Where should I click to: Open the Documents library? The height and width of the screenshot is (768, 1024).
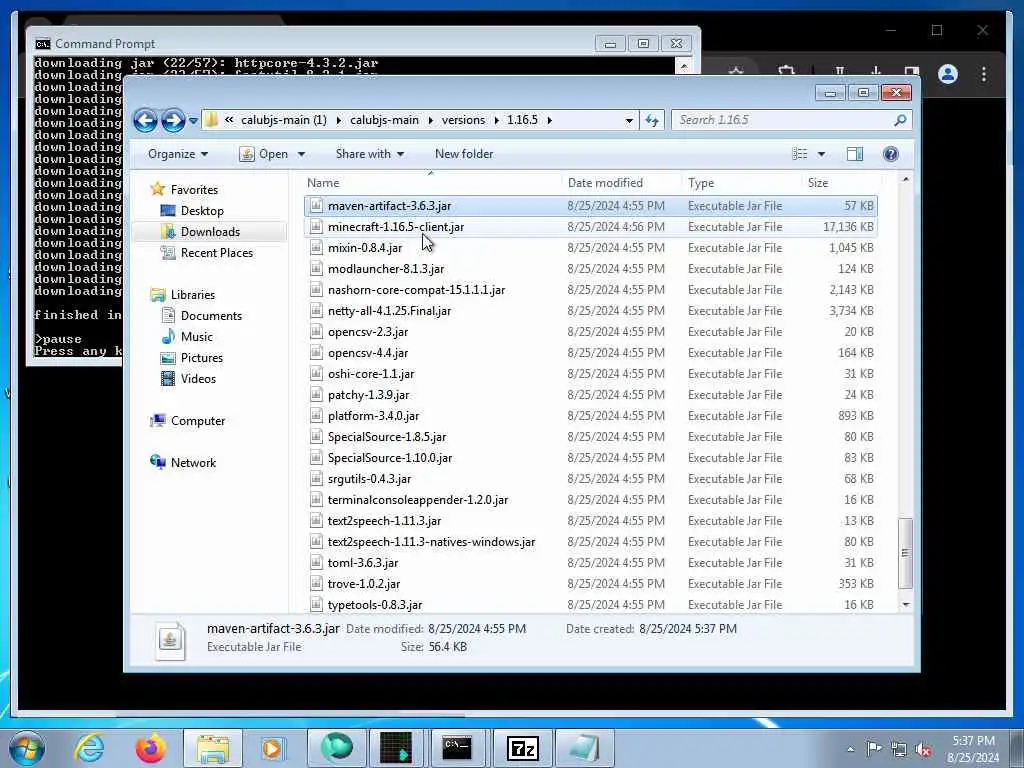click(211, 316)
